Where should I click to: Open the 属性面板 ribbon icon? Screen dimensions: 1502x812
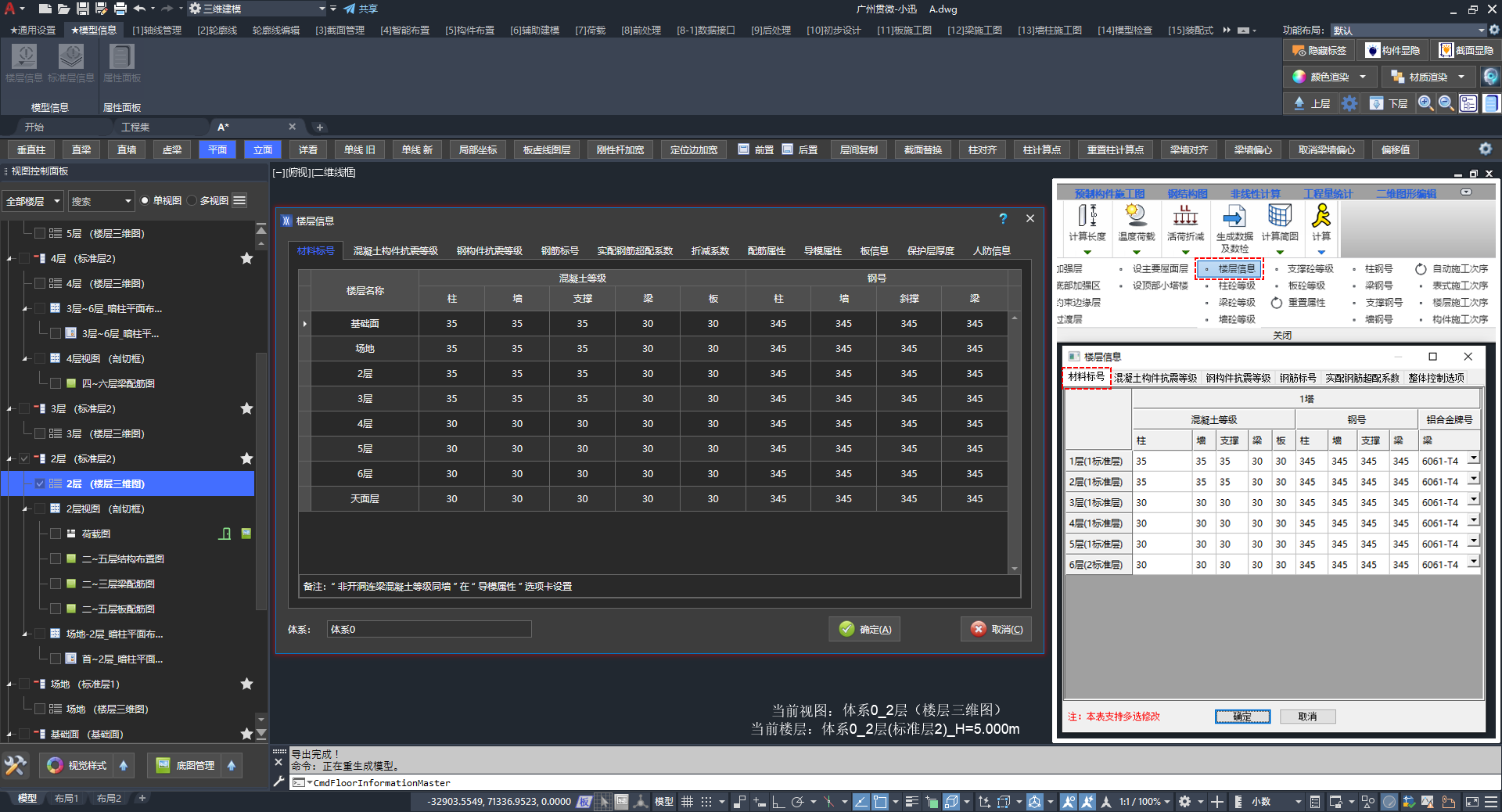(x=121, y=58)
